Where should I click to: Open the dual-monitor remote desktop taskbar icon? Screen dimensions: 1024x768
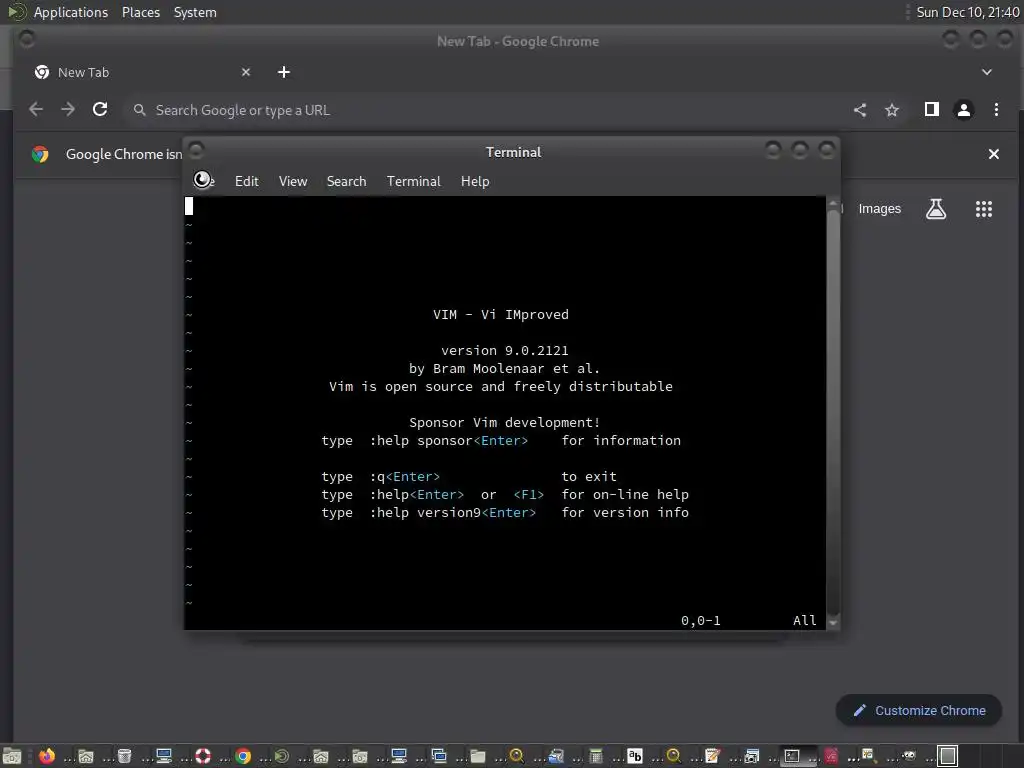coord(439,756)
